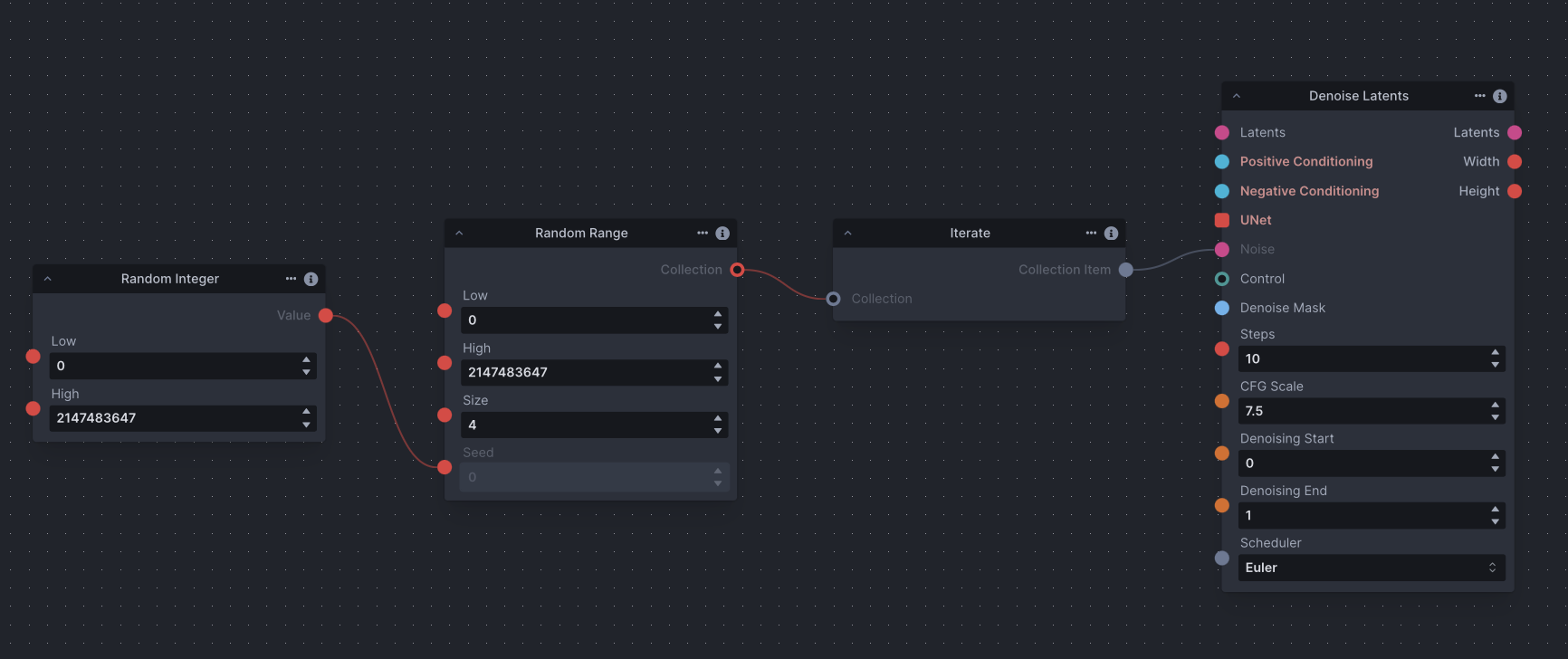This screenshot has width=1568, height=659.
Task: Select the Denoise Latents node title
Action: pos(1358,96)
